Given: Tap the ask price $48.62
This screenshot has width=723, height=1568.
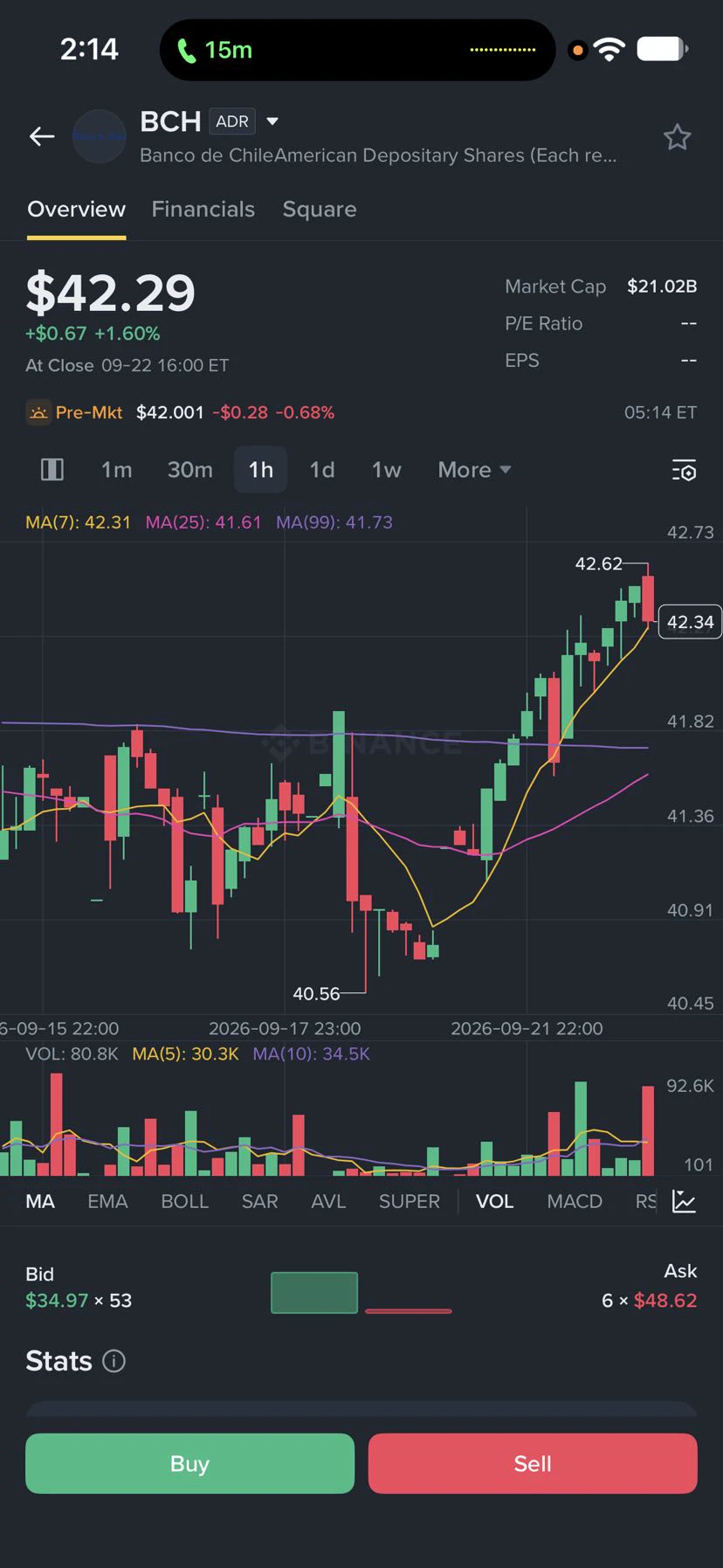Looking at the screenshot, I should click(665, 1301).
